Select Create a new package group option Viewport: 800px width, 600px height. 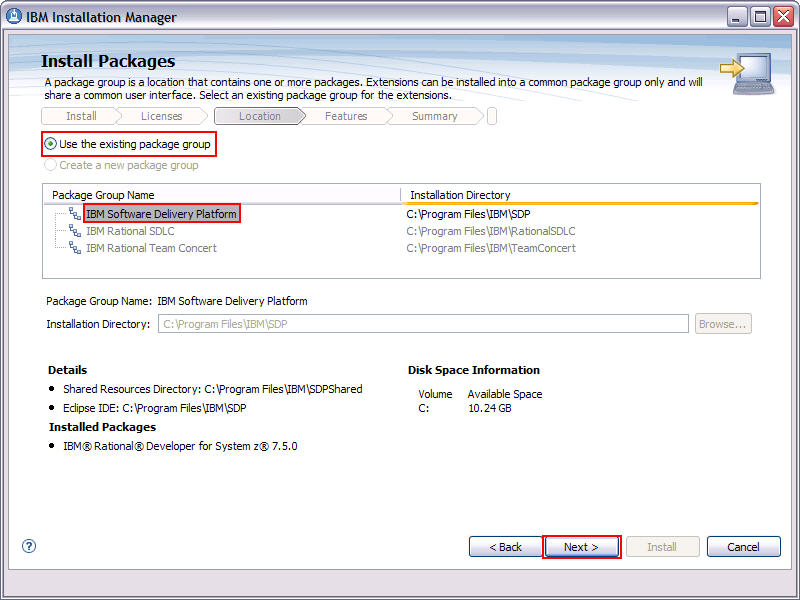[x=50, y=164]
